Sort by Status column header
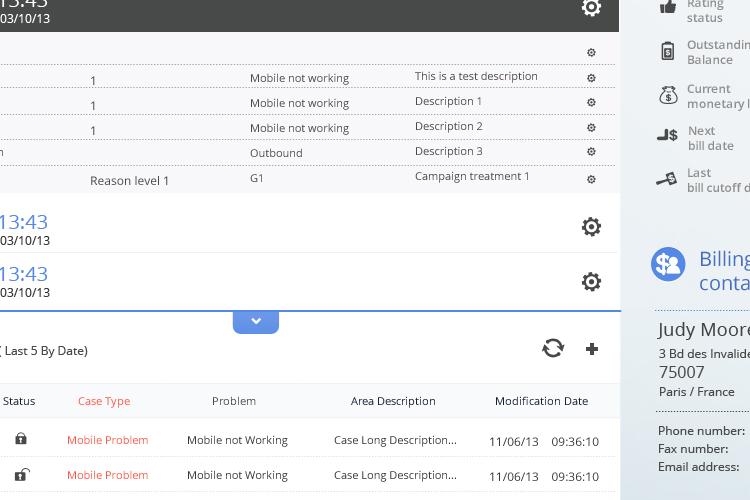750x500 pixels. click(x=19, y=401)
